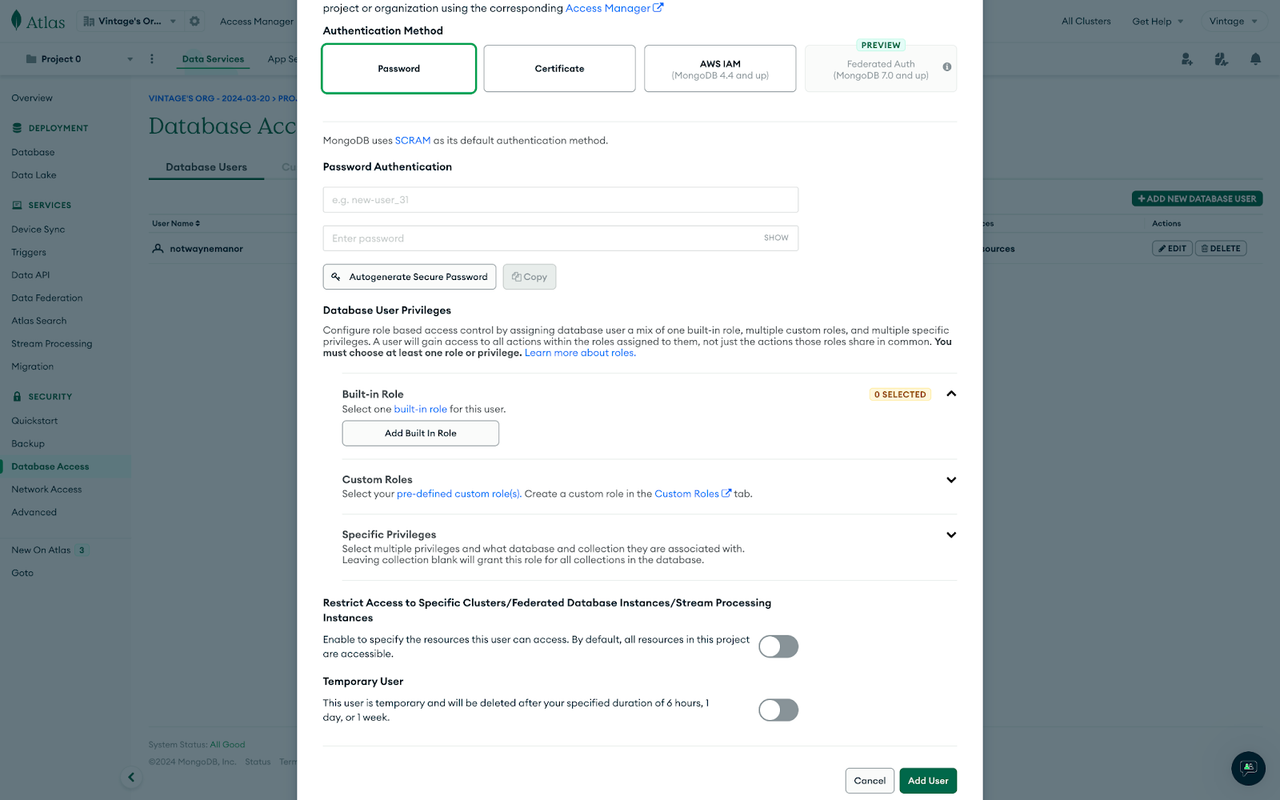
Task: Turn on the Temporary User toggle
Action: click(x=778, y=710)
